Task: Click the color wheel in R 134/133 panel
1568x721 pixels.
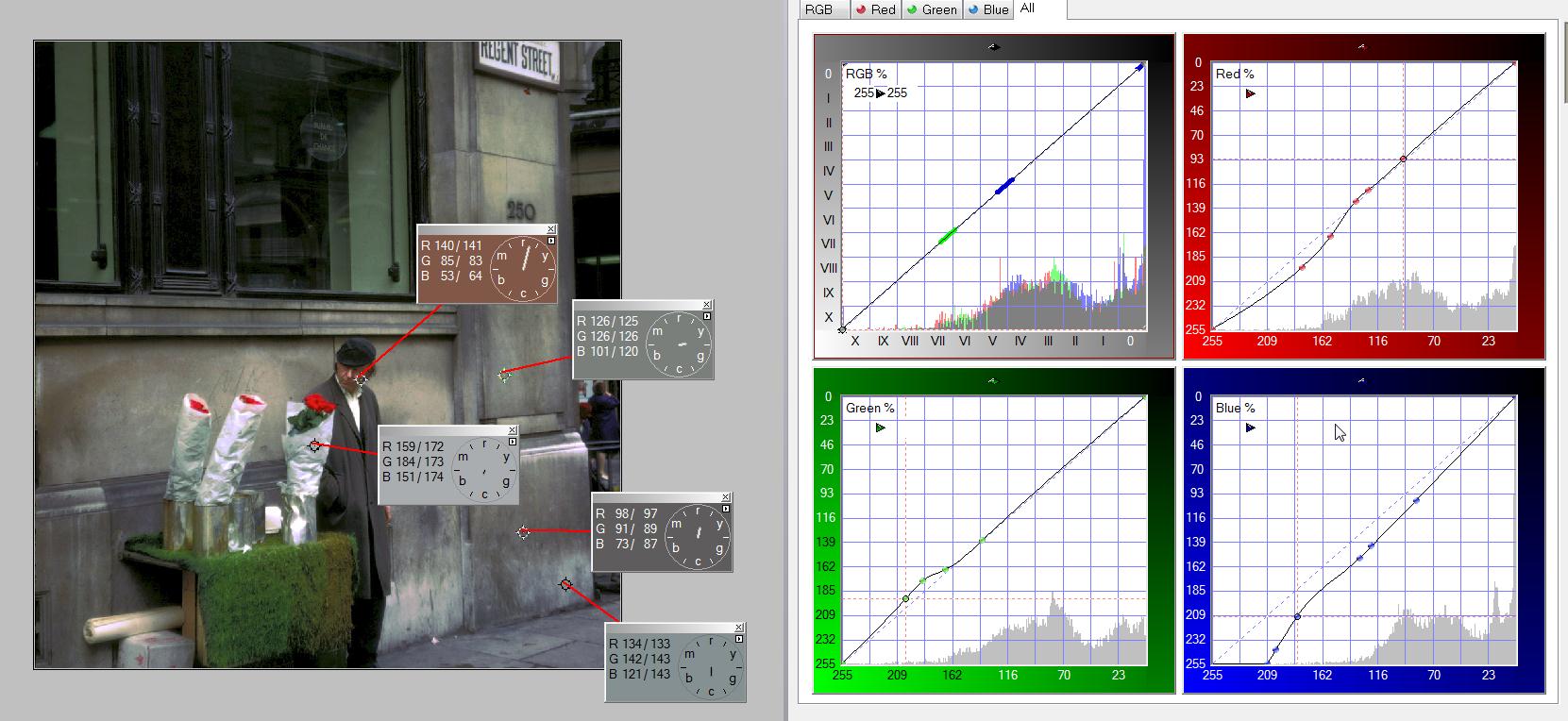Action: tap(710, 666)
